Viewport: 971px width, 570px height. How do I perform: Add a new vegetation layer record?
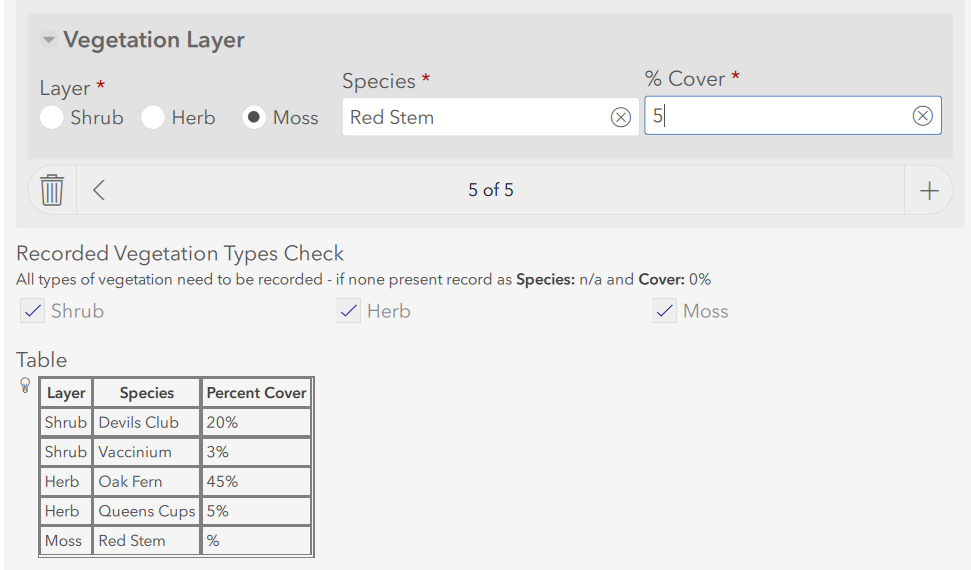929,191
